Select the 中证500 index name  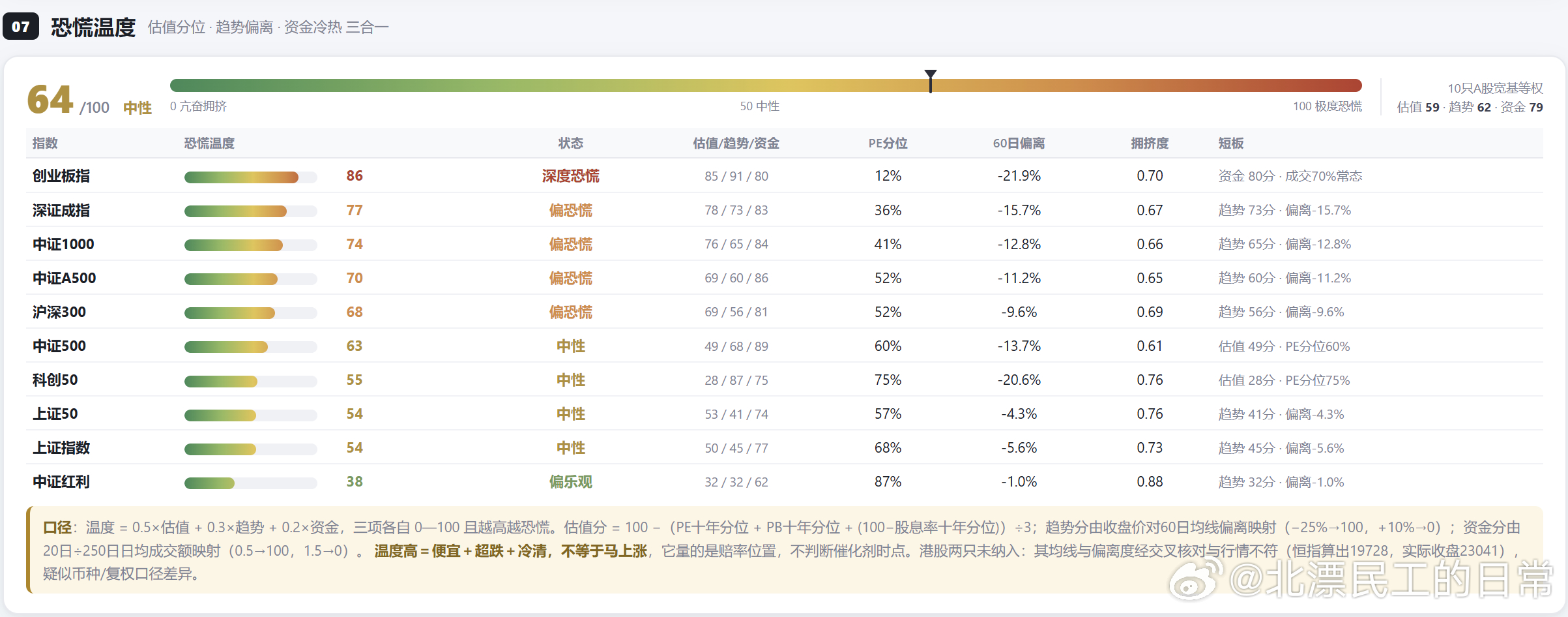pyautogui.click(x=59, y=346)
